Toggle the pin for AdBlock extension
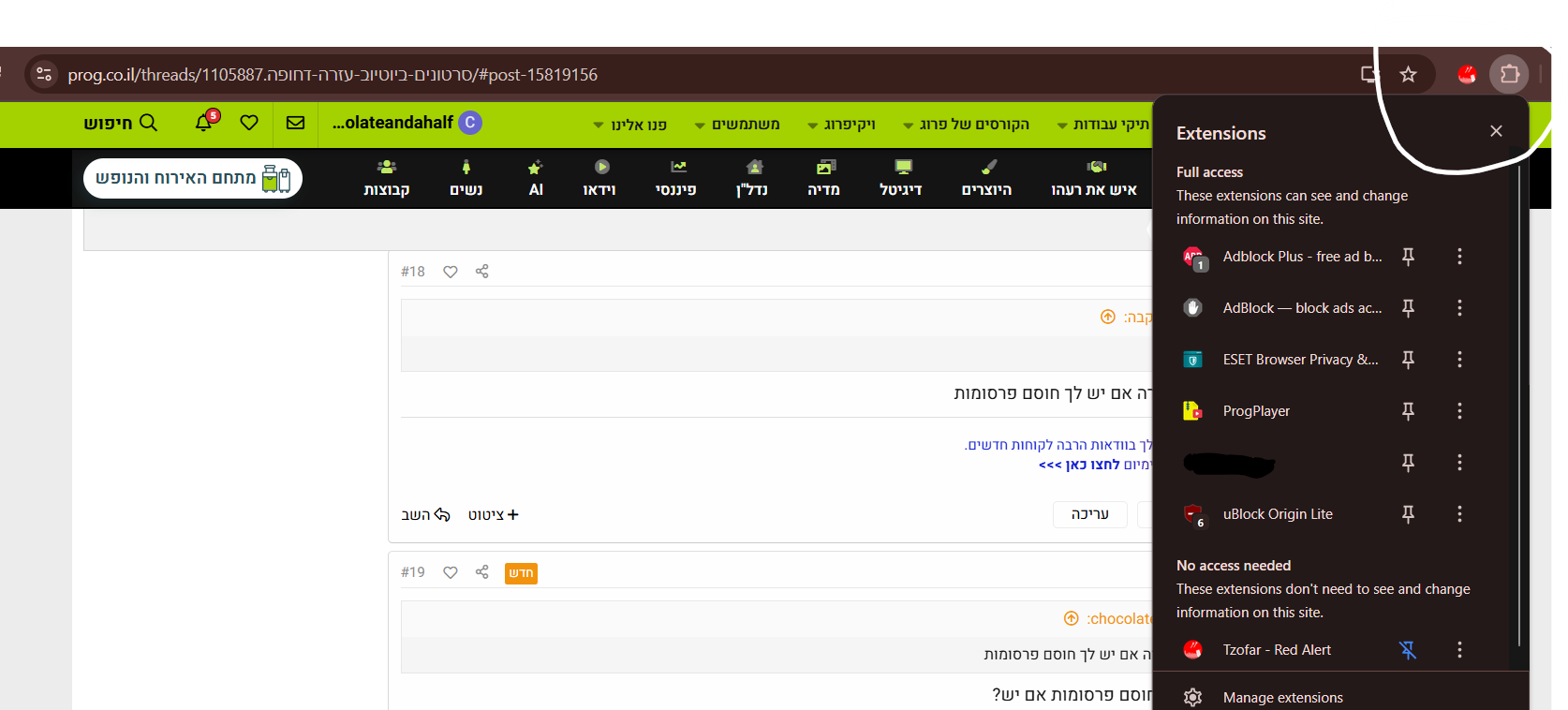Screen dimensions: 1568x710 click(x=1408, y=308)
